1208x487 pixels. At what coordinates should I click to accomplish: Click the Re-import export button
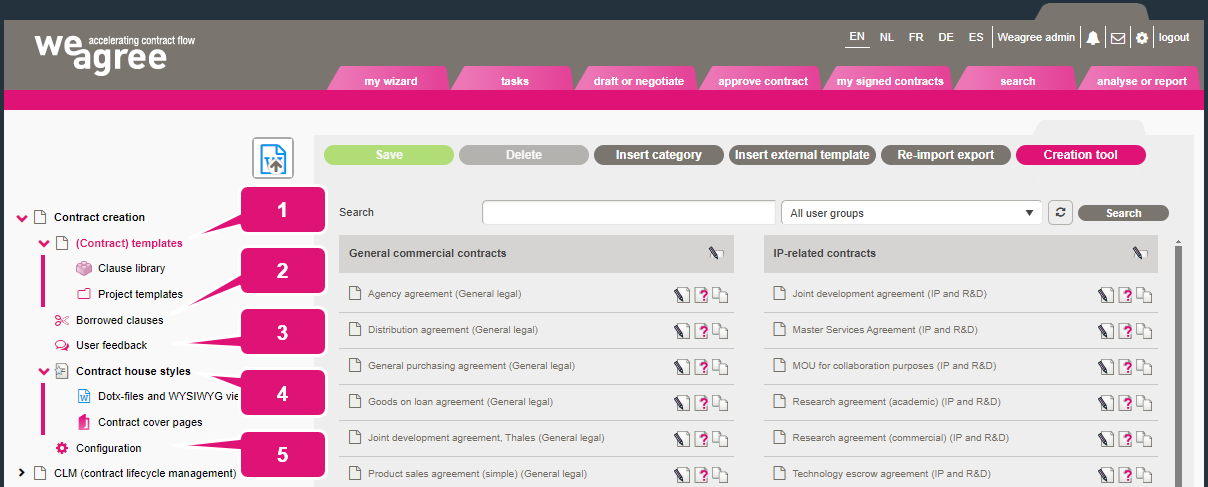(946, 155)
